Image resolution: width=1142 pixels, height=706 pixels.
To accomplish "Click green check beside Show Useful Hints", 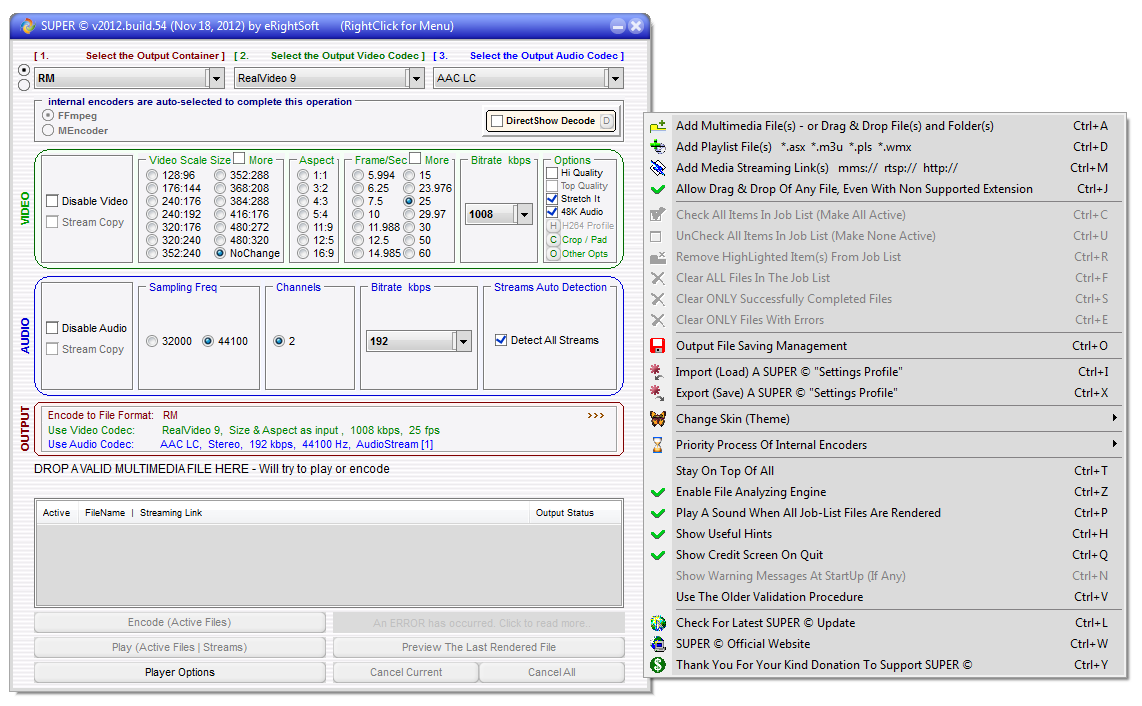I will click(x=658, y=535).
